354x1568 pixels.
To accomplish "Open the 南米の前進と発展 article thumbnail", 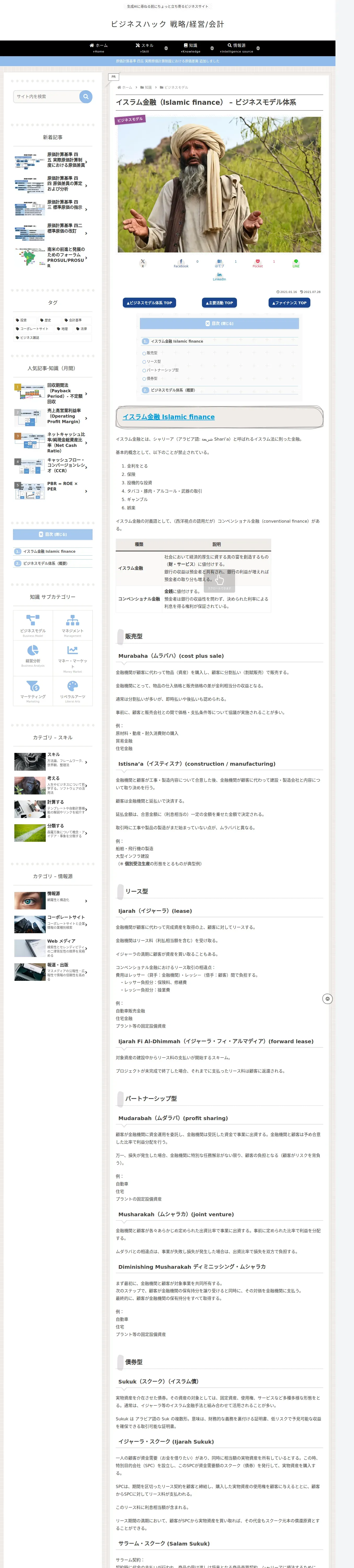I will (x=30, y=256).
